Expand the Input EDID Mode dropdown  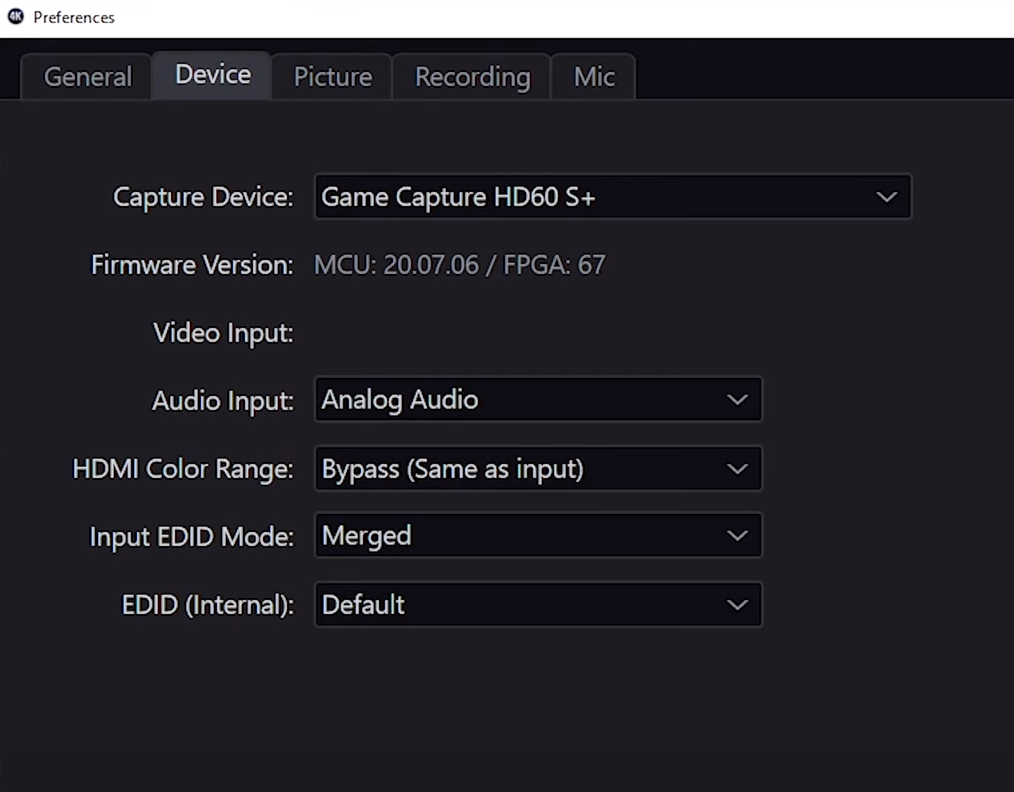tap(537, 535)
